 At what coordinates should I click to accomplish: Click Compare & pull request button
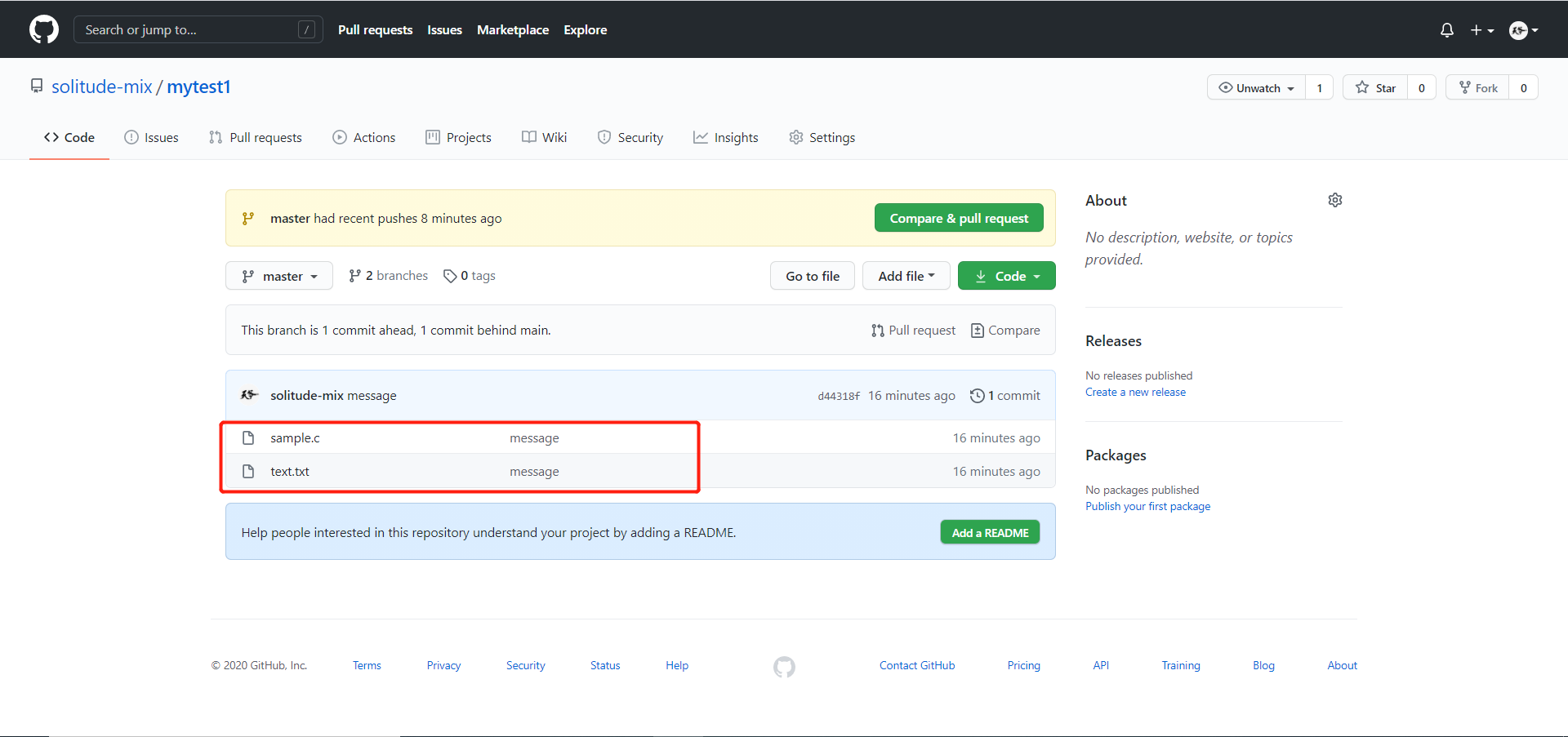coord(959,218)
